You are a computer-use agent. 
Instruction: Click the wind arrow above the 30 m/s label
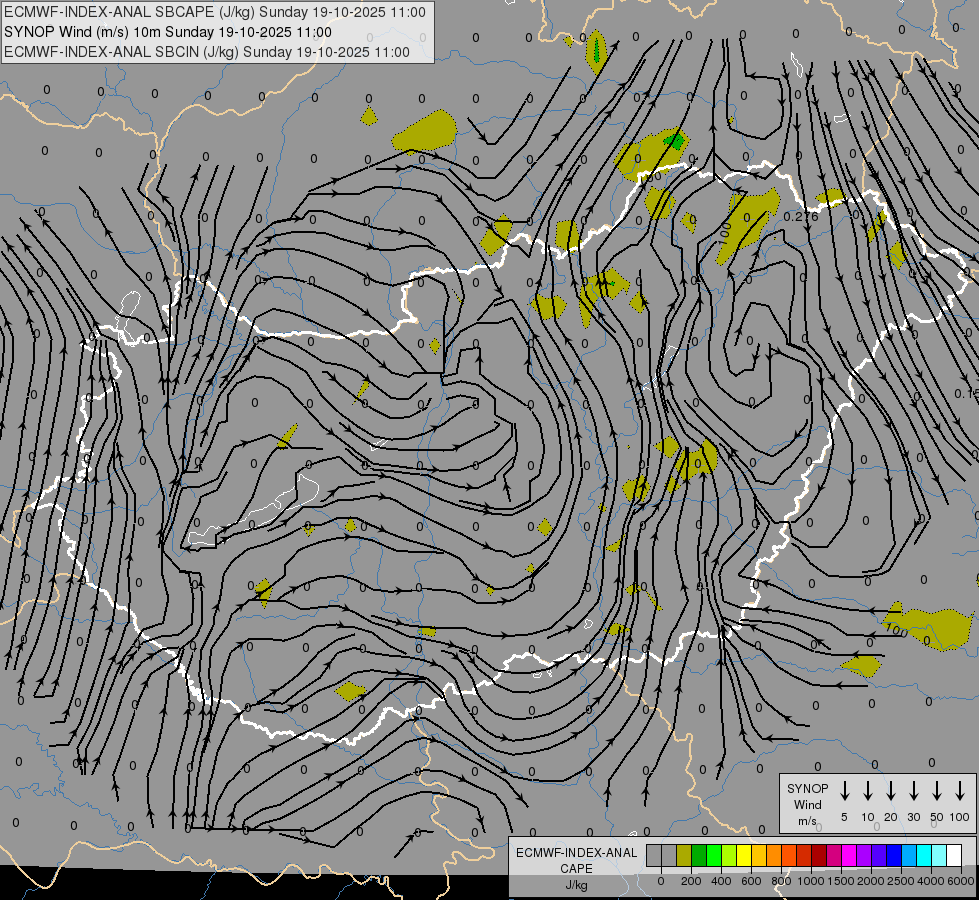[x=913, y=791]
